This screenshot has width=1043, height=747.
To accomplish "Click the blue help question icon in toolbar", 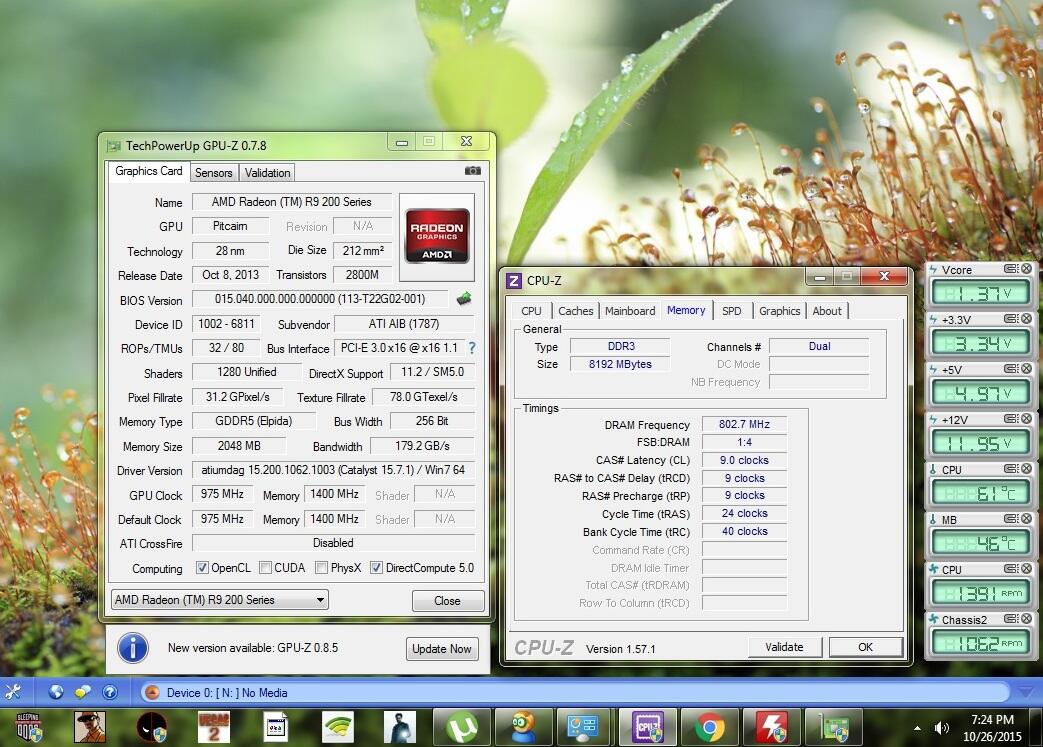I will coord(109,692).
